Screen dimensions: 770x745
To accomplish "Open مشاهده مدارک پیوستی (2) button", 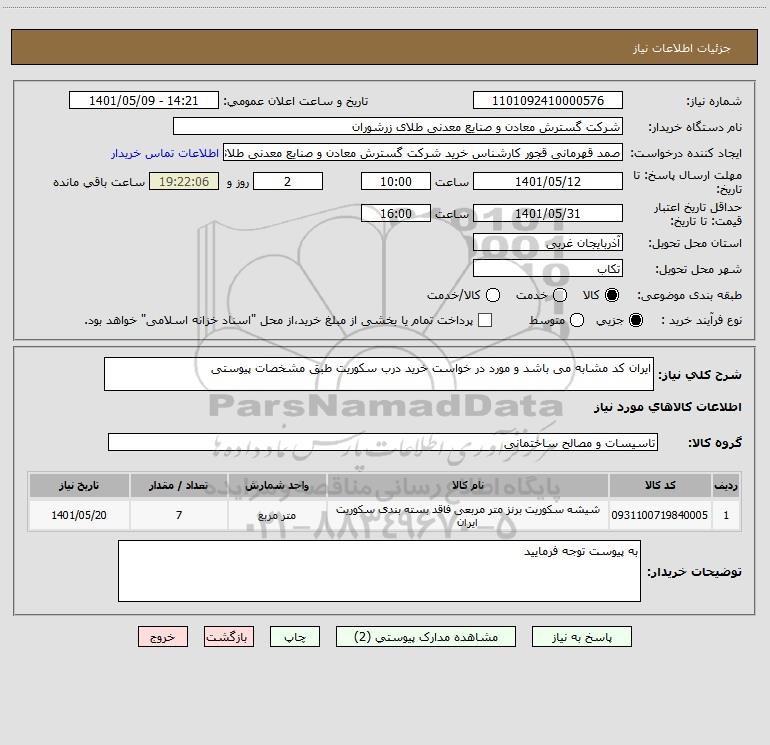I will coord(426,636).
